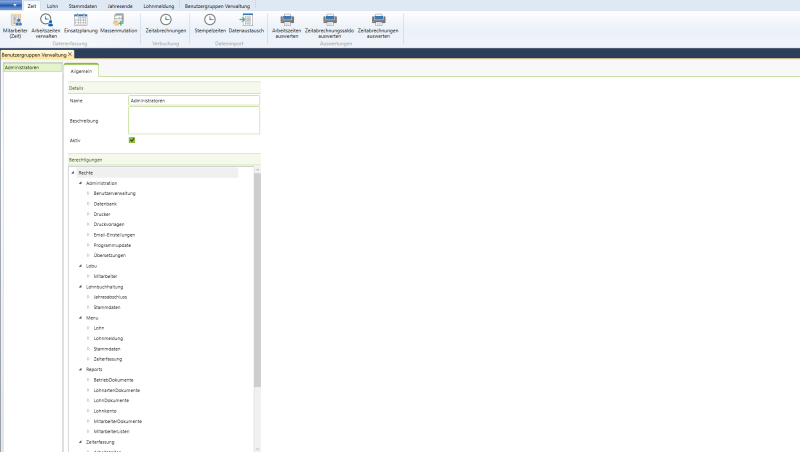Switch to the Lohn ribbon tab
Image resolution: width=800 pixels, height=452 pixels.
[52, 6]
